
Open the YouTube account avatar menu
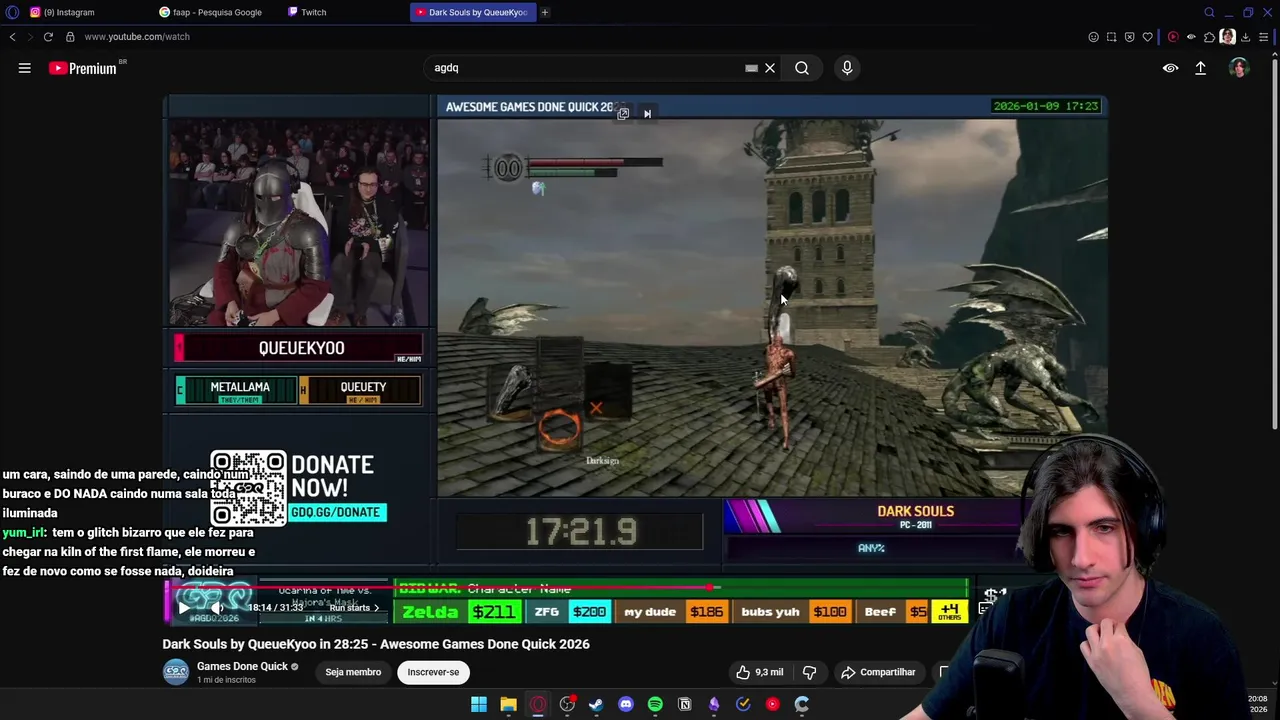(1239, 68)
